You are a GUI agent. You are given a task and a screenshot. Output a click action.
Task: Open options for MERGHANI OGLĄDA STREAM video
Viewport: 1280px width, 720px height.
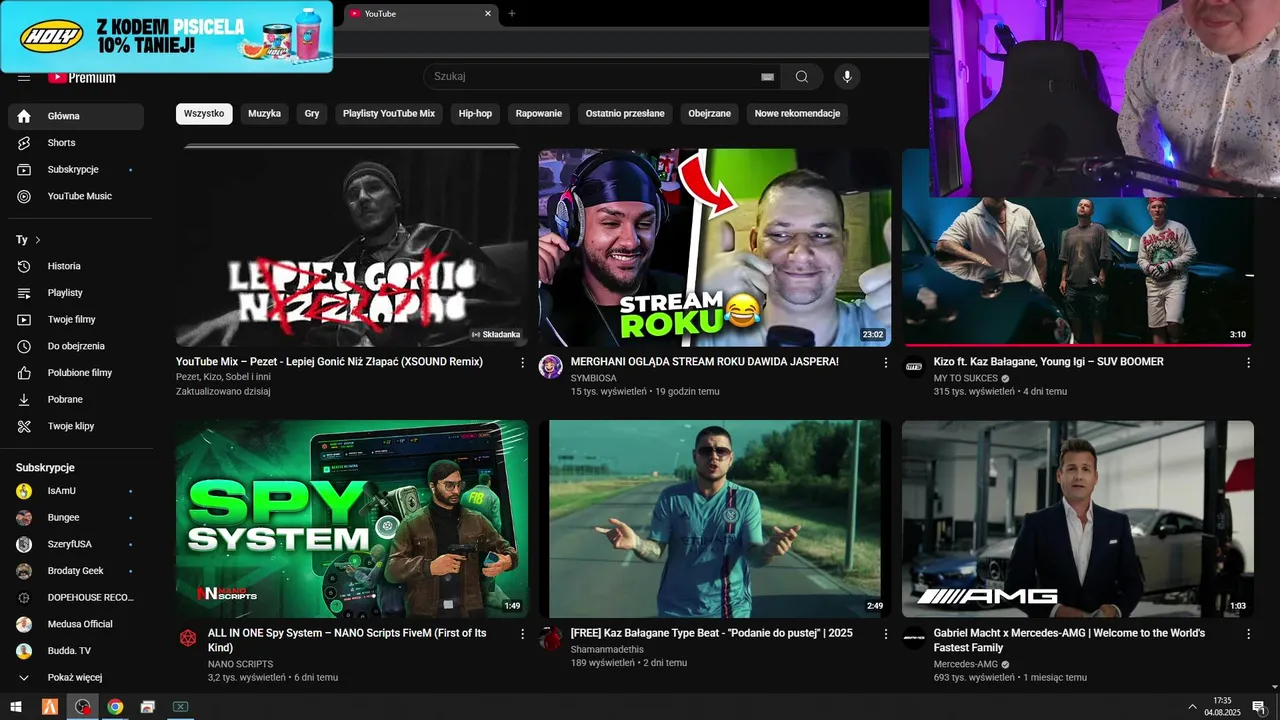pos(885,363)
